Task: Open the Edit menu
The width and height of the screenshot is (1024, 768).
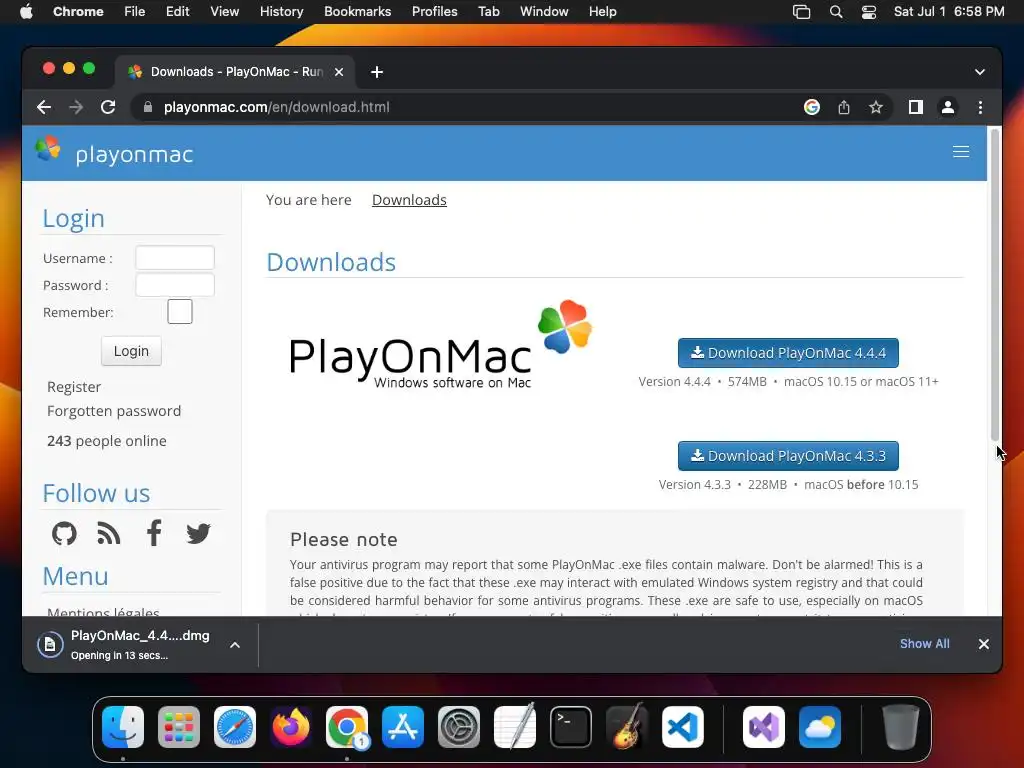Action: click(178, 12)
